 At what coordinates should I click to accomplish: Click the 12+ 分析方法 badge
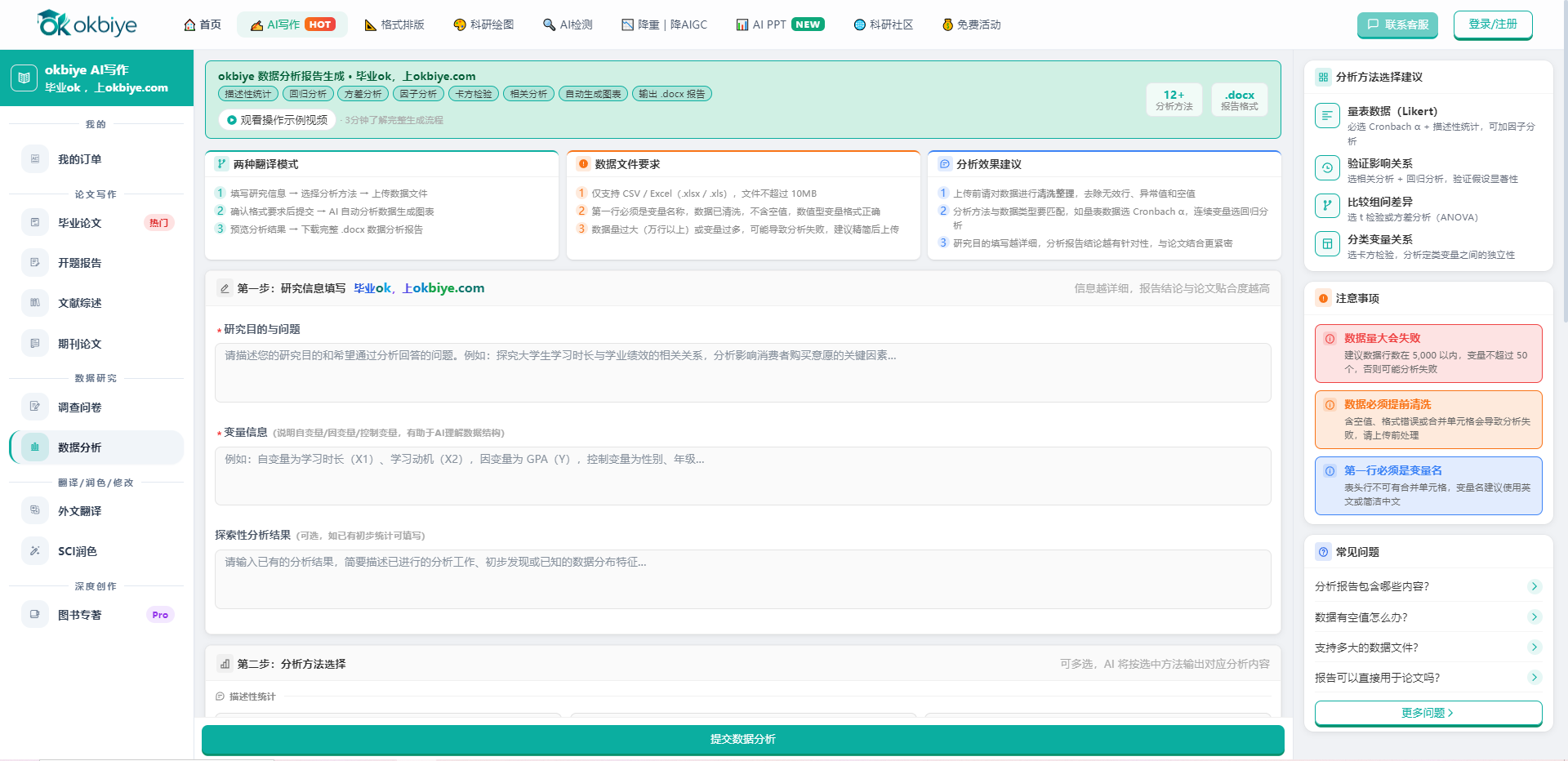[1174, 100]
